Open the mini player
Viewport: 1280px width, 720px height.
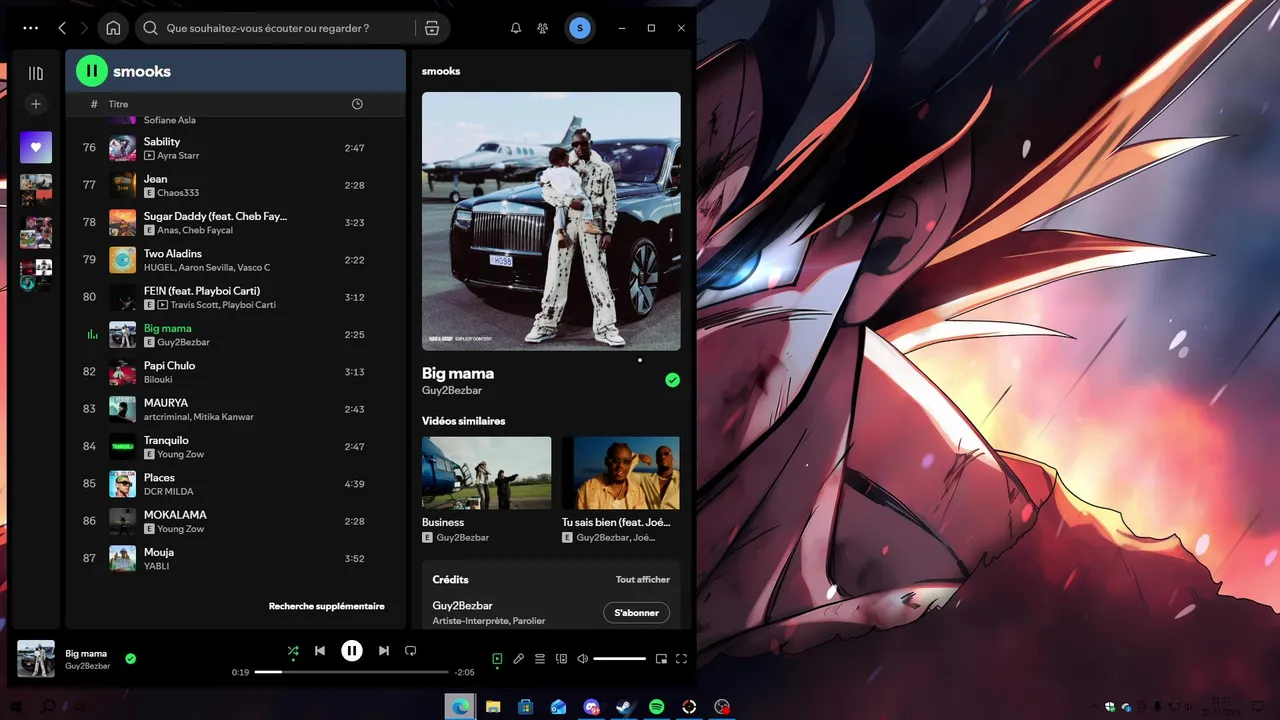(x=661, y=659)
